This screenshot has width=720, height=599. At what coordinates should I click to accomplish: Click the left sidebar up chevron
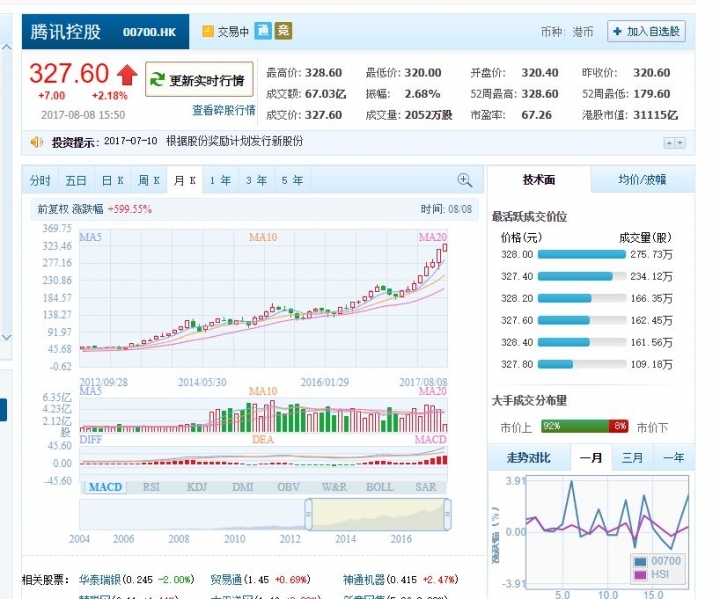[x=6, y=47]
